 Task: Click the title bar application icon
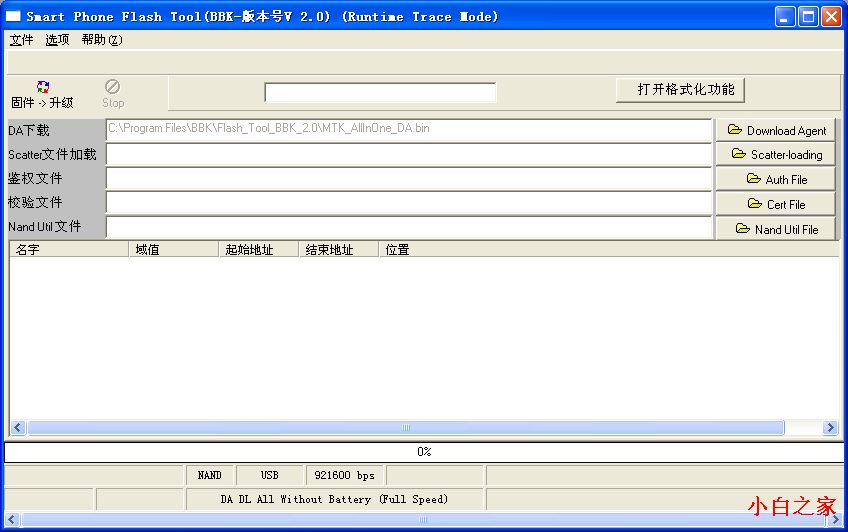click(13, 16)
